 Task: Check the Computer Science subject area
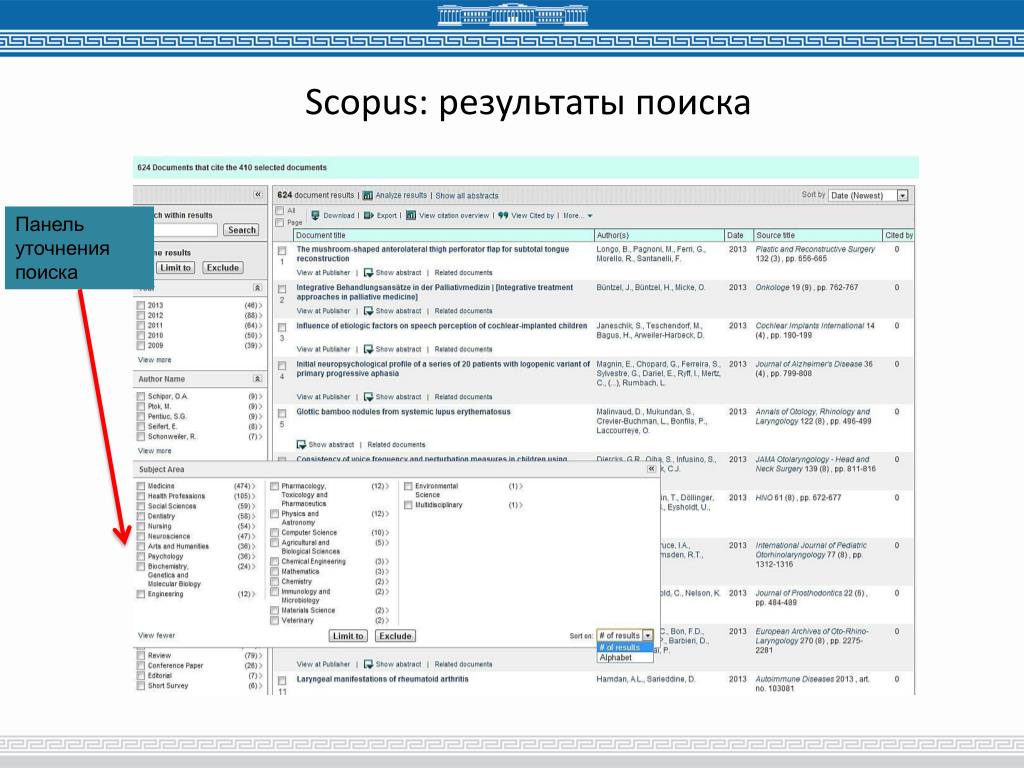(x=274, y=533)
